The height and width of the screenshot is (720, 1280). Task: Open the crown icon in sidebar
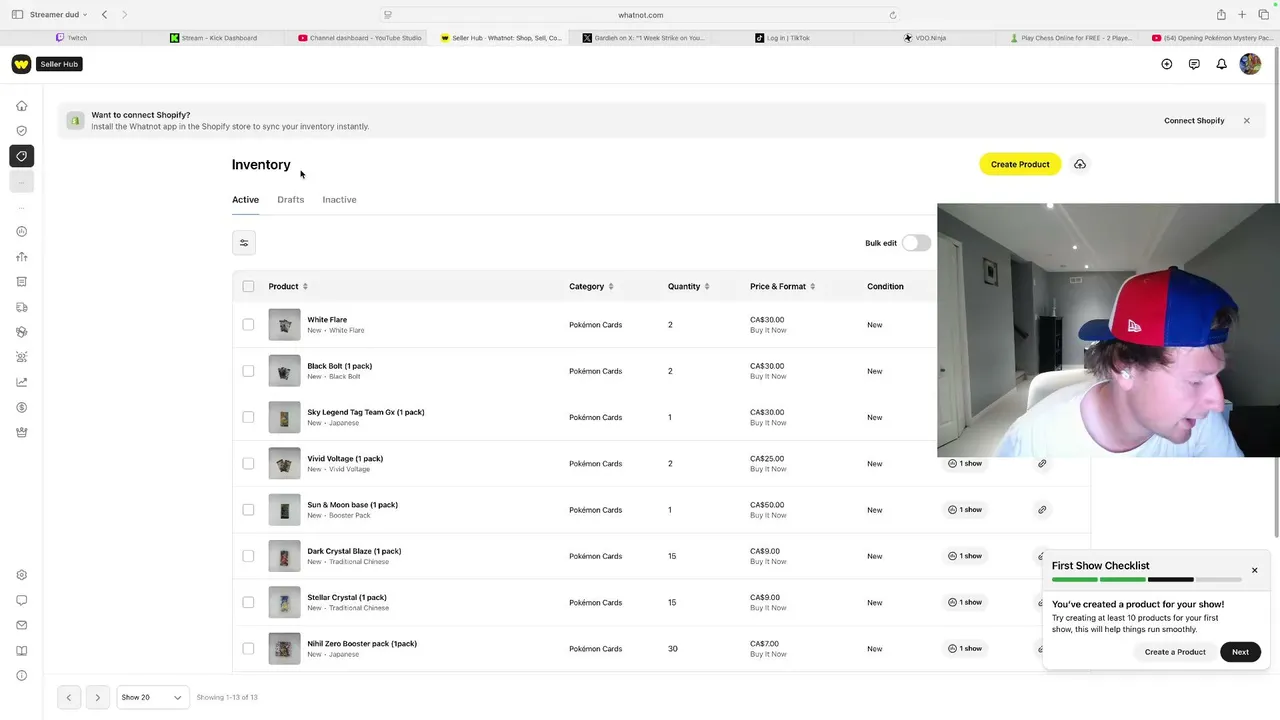[21, 433]
